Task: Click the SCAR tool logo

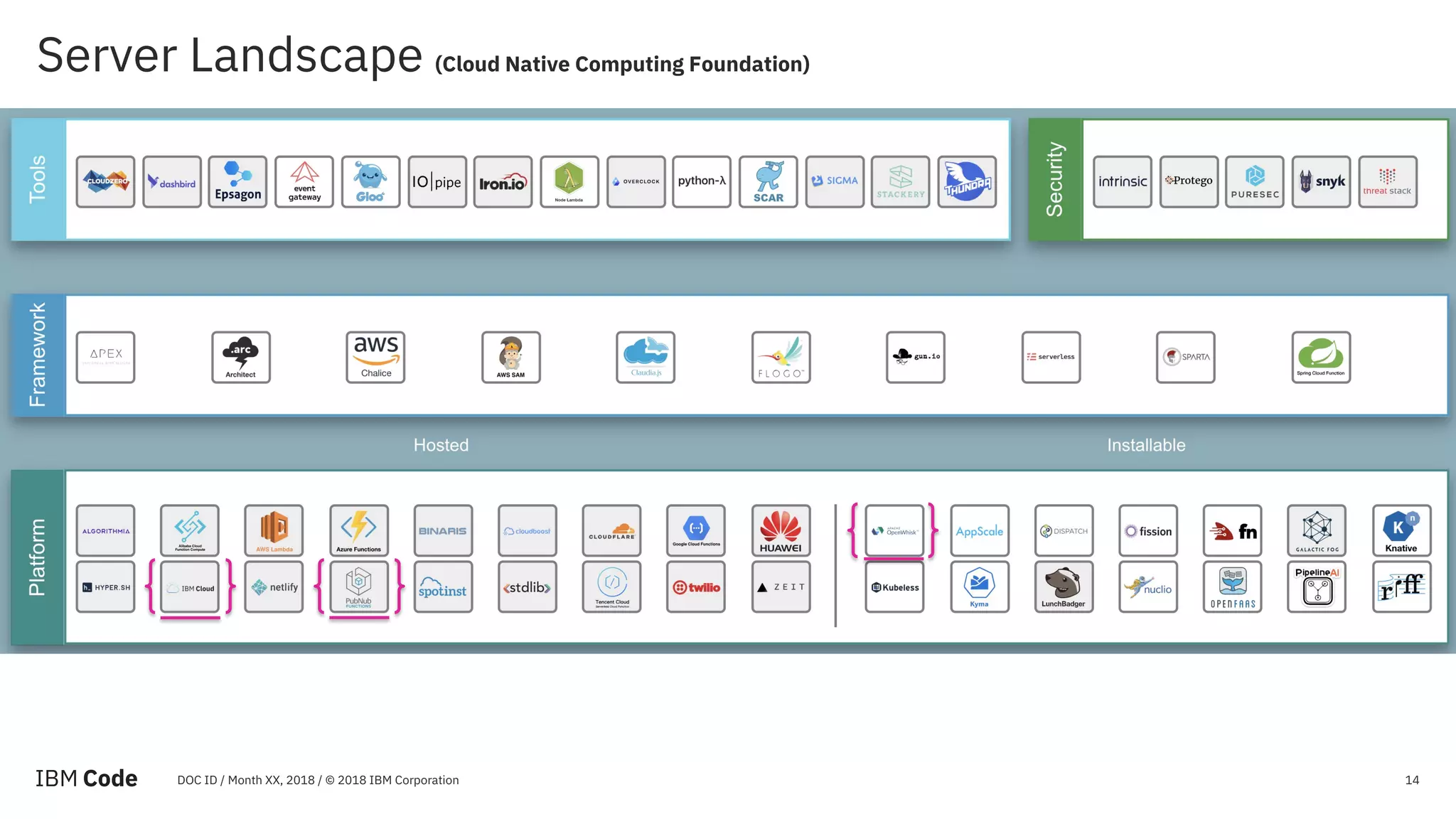Action: [x=769, y=182]
